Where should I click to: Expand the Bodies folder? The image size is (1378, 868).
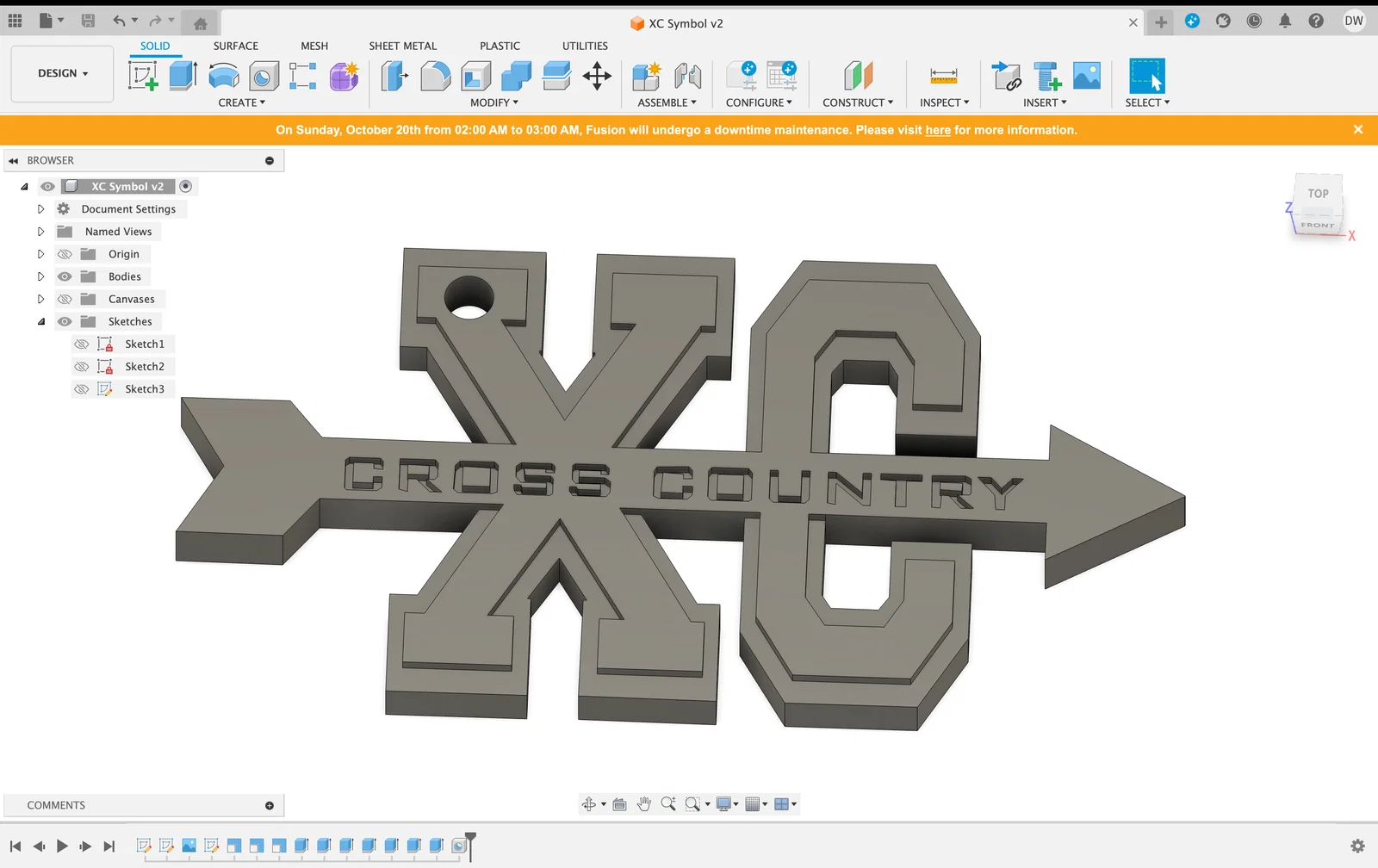[40, 276]
